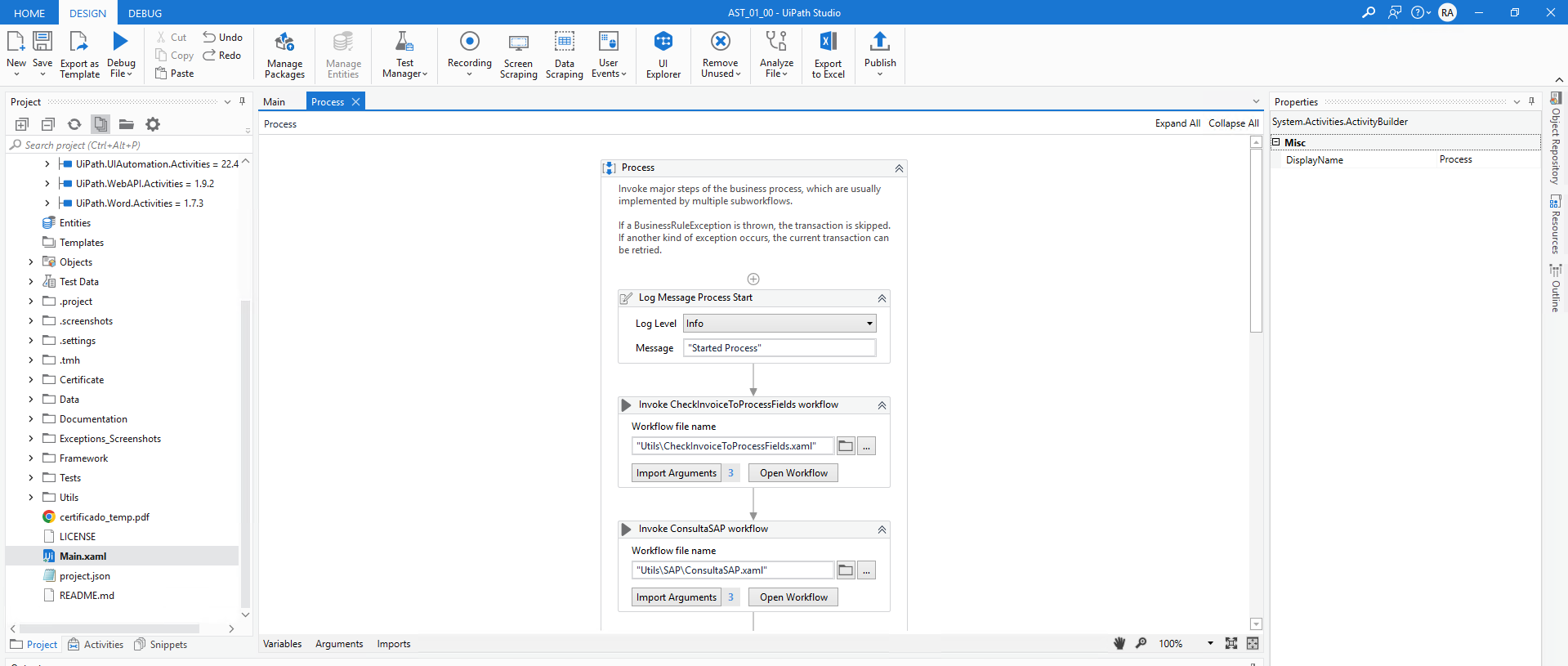Switch to DEBUG ribbon tab
Image resolution: width=1568 pixels, height=666 pixels.
(x=145, y=13)
